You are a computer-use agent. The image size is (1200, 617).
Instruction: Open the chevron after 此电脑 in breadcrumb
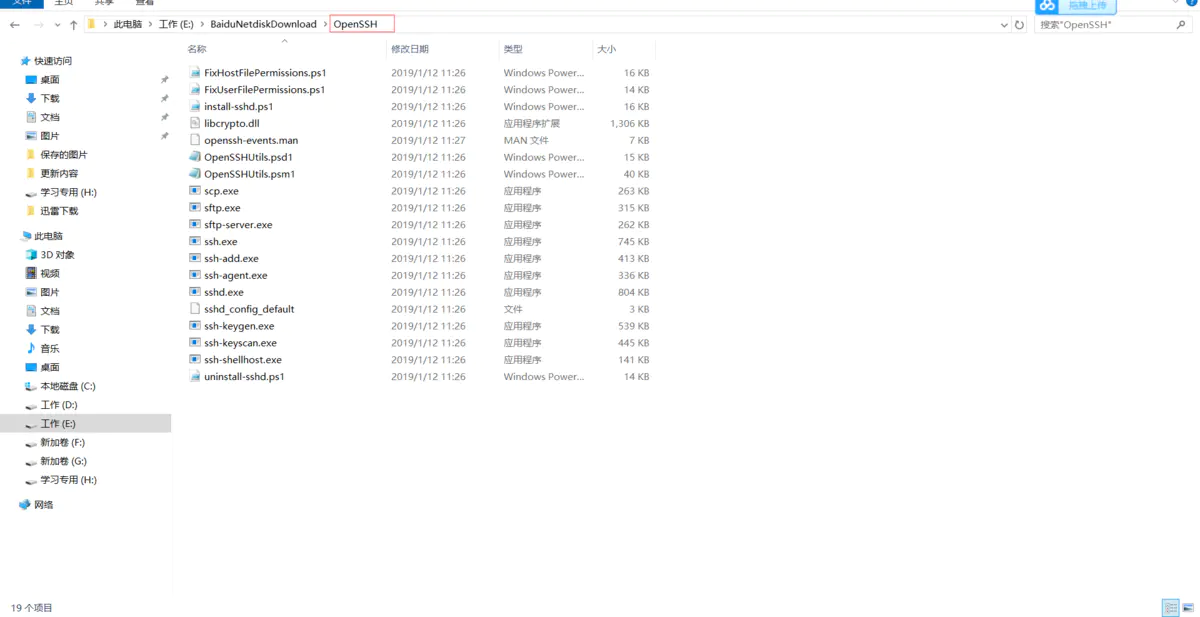pos(150,24)
